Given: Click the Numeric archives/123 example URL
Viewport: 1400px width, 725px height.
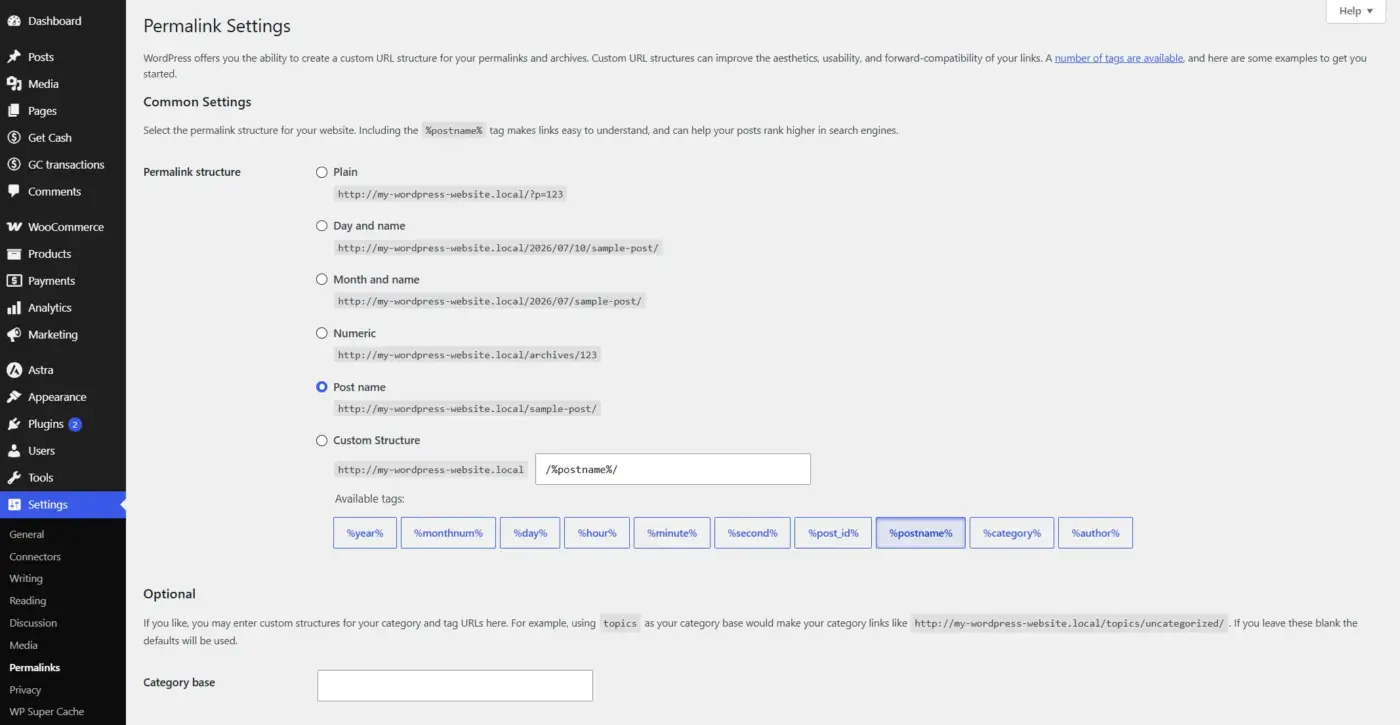Looking at the screenshot, I should click(467, 355).
